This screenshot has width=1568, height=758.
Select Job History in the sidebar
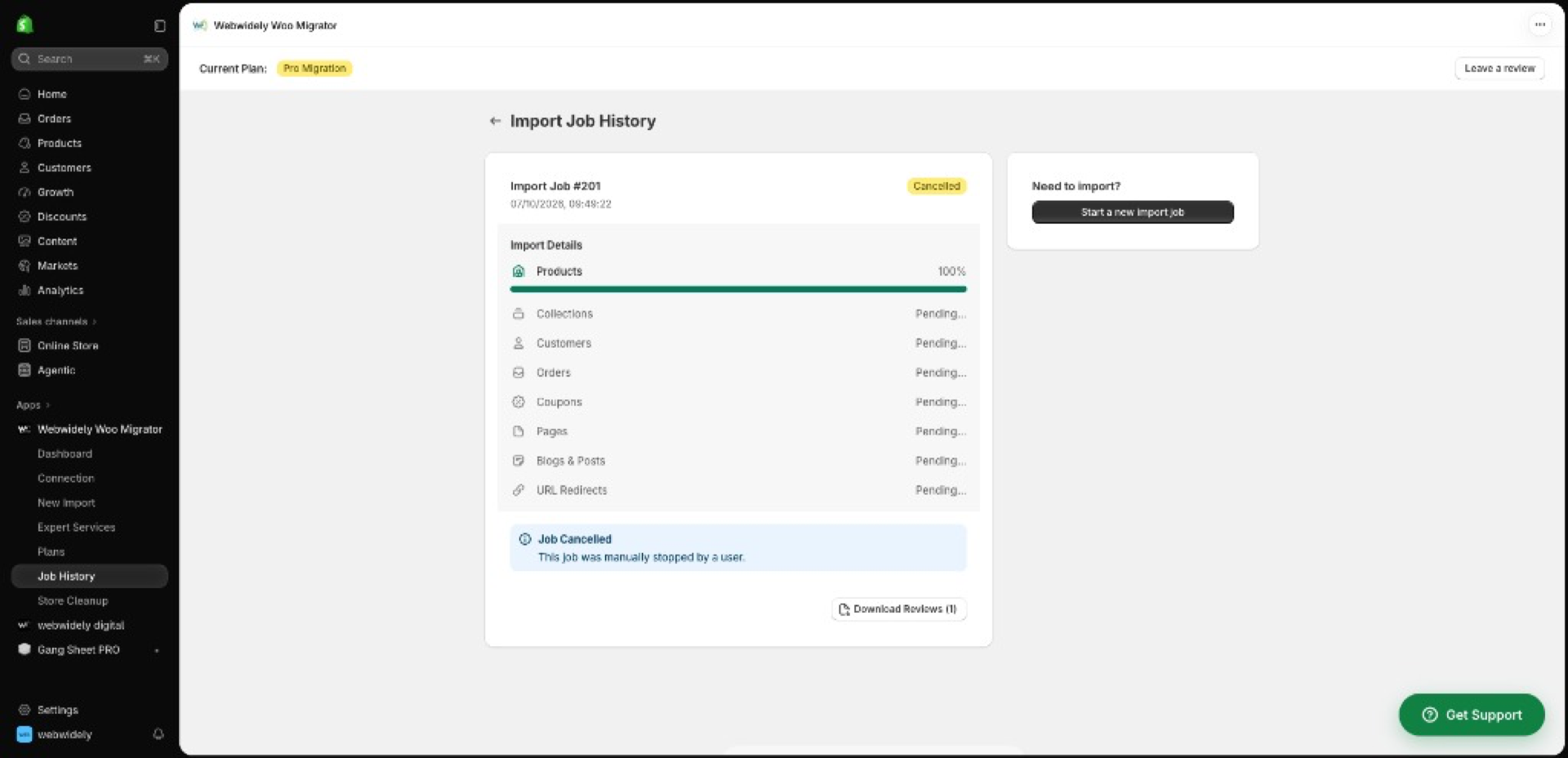click(x=90, y=576)
